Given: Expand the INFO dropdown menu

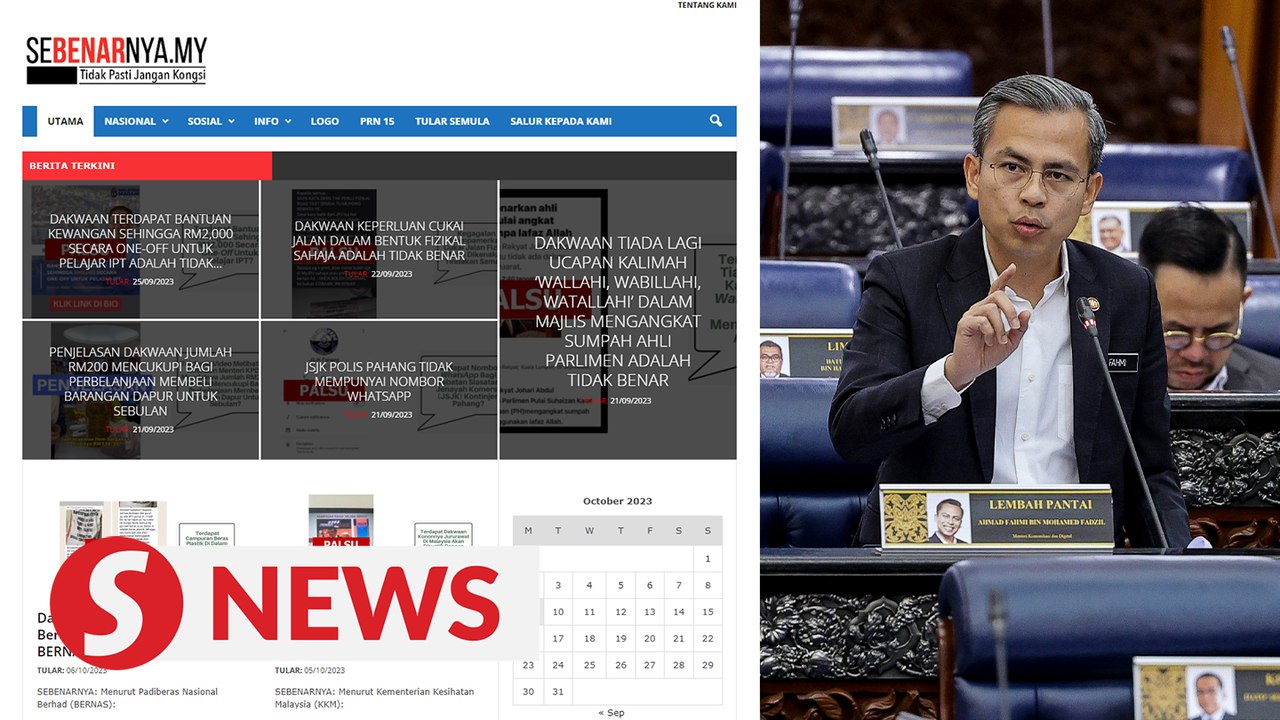Looking at the screenshot, I should coord(272,121).
